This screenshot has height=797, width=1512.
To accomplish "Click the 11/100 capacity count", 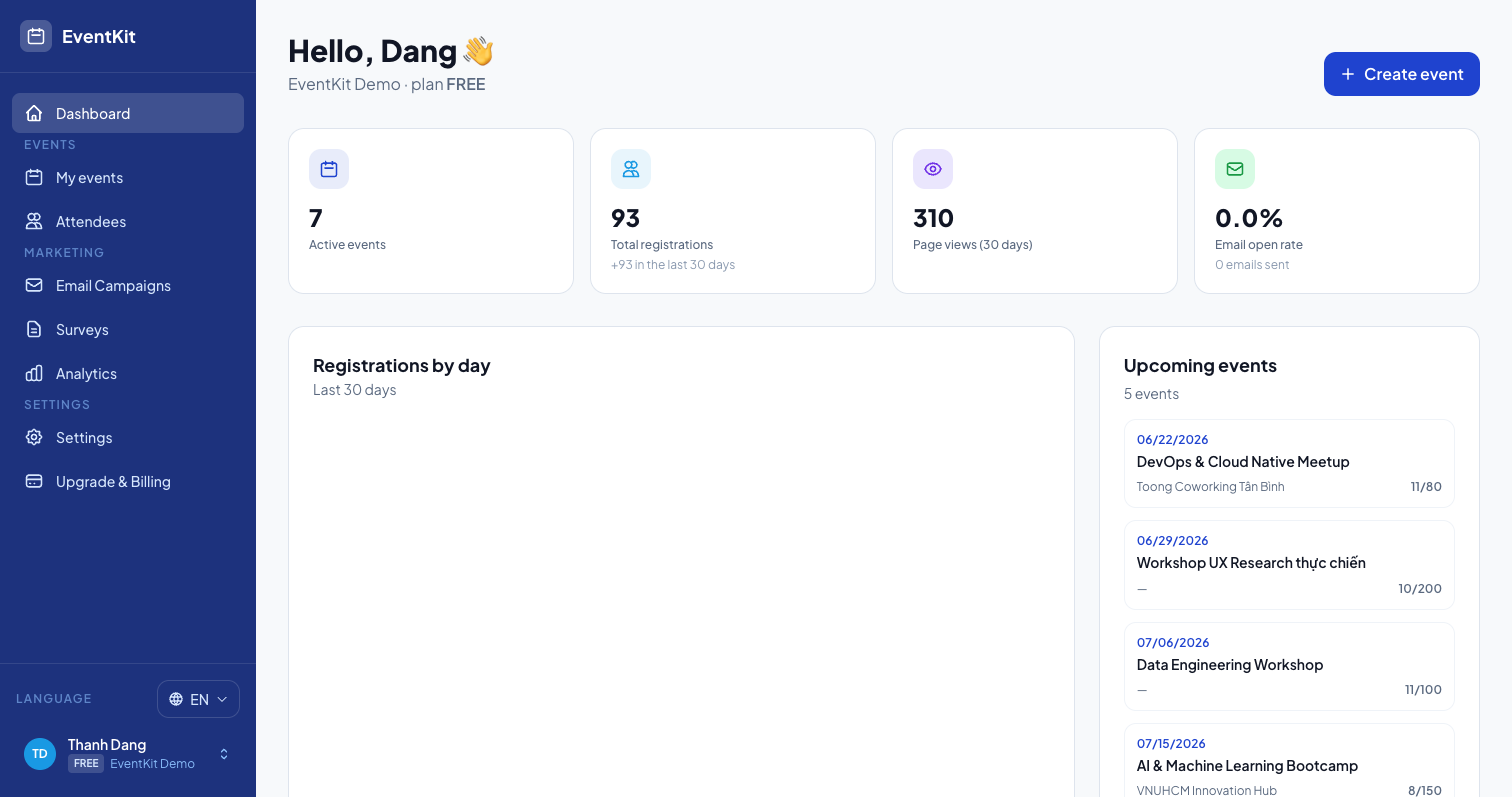I will [x=1423, y=689].
